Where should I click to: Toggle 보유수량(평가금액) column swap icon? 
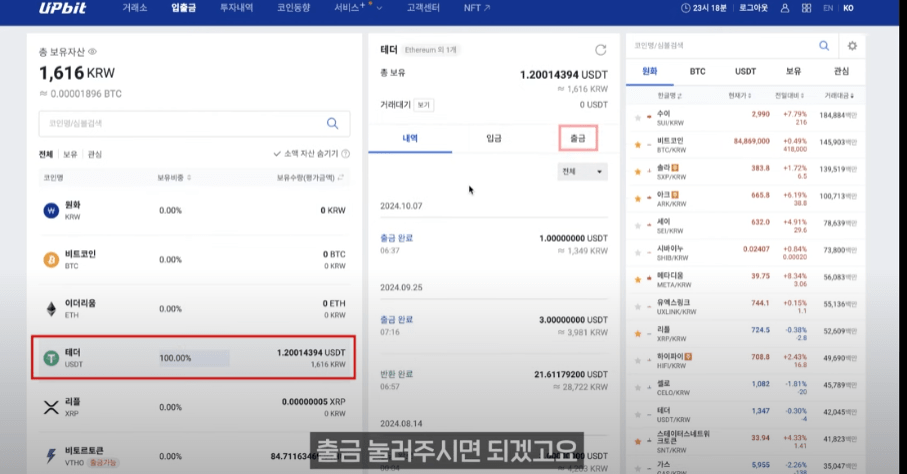pos(341,178)
